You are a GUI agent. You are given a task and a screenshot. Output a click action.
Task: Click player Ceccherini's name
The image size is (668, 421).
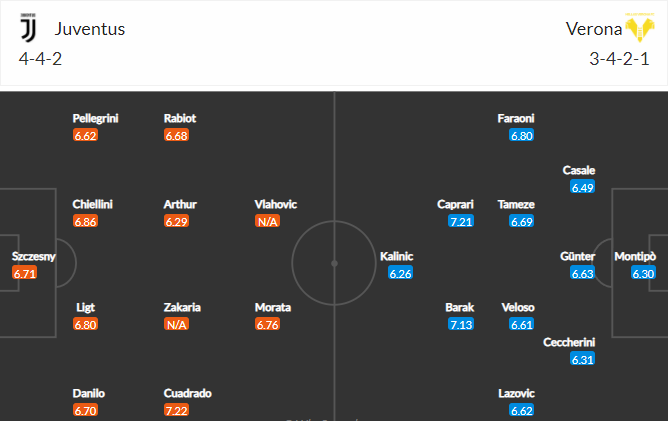pyautogui.click(x=569, y=343)
